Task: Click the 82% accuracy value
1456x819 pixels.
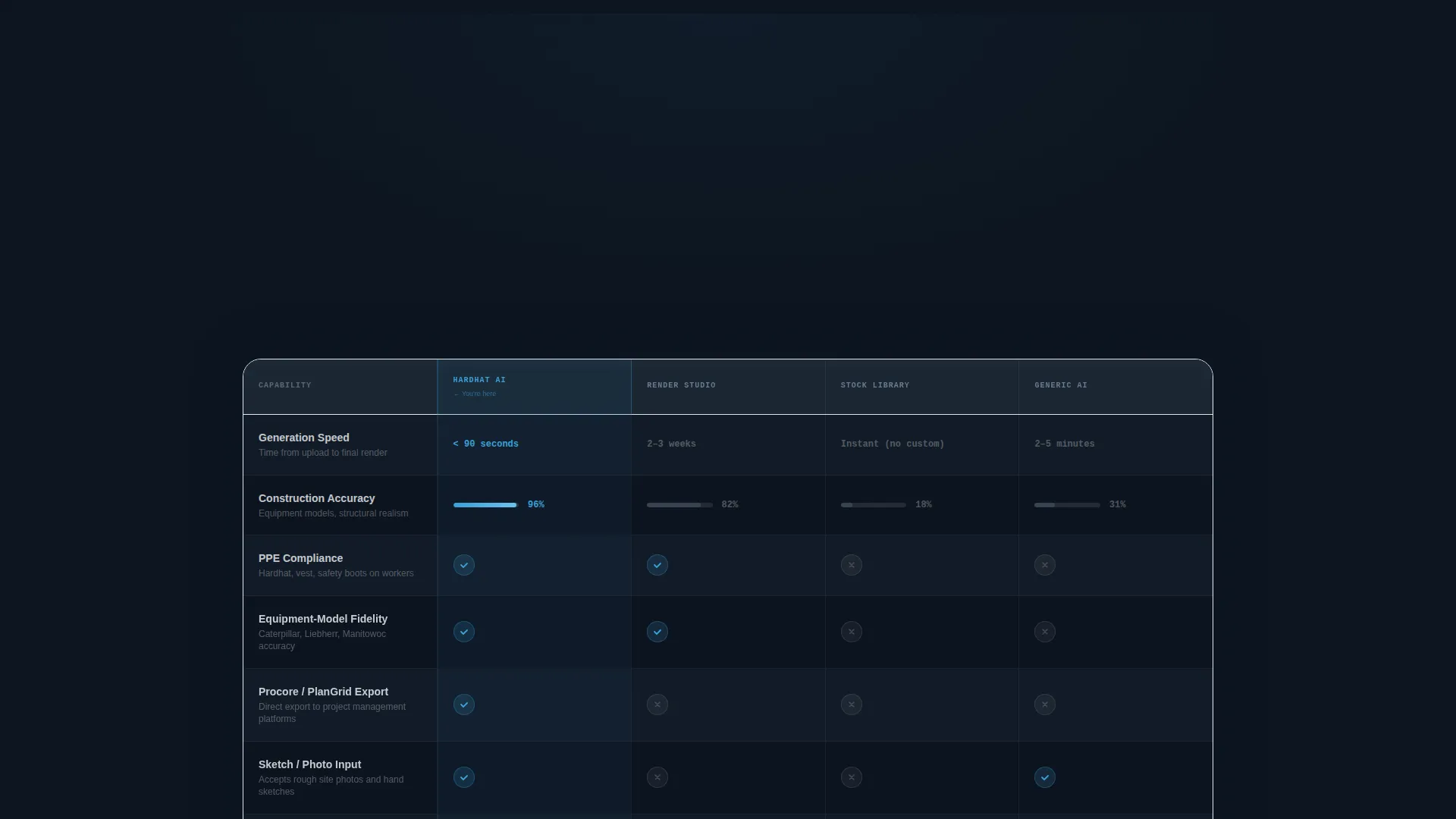Action: tap(730, 505)
